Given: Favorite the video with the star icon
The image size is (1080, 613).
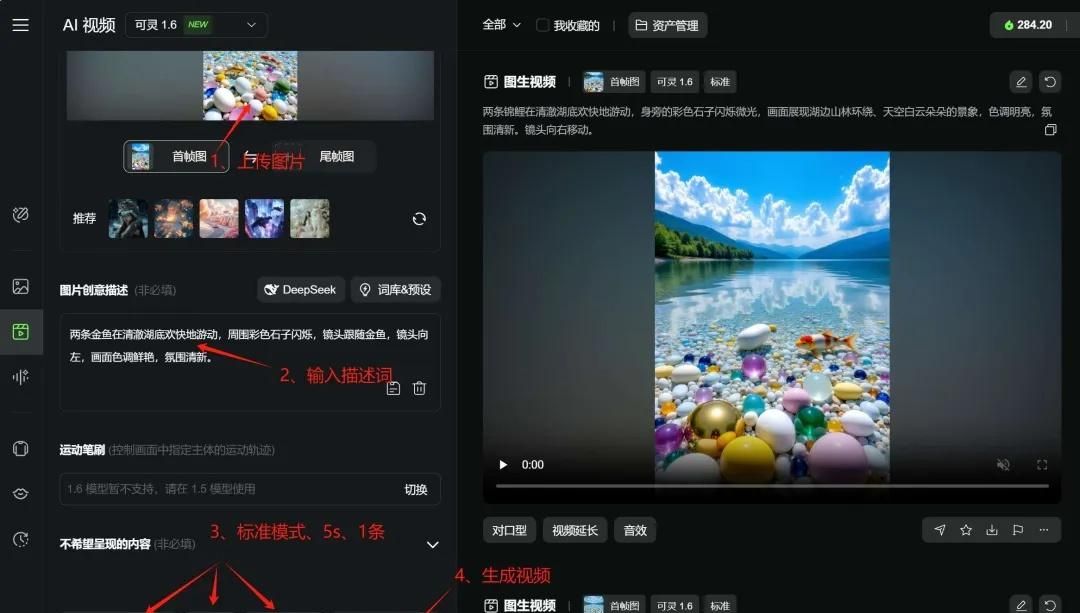Looking at the screenshot, I should 966,530.
